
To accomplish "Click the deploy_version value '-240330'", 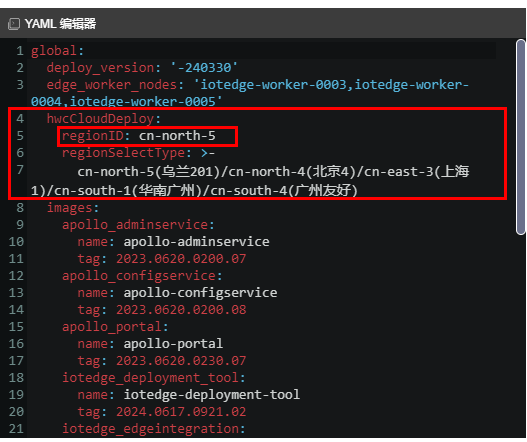I will click(204, 68).
